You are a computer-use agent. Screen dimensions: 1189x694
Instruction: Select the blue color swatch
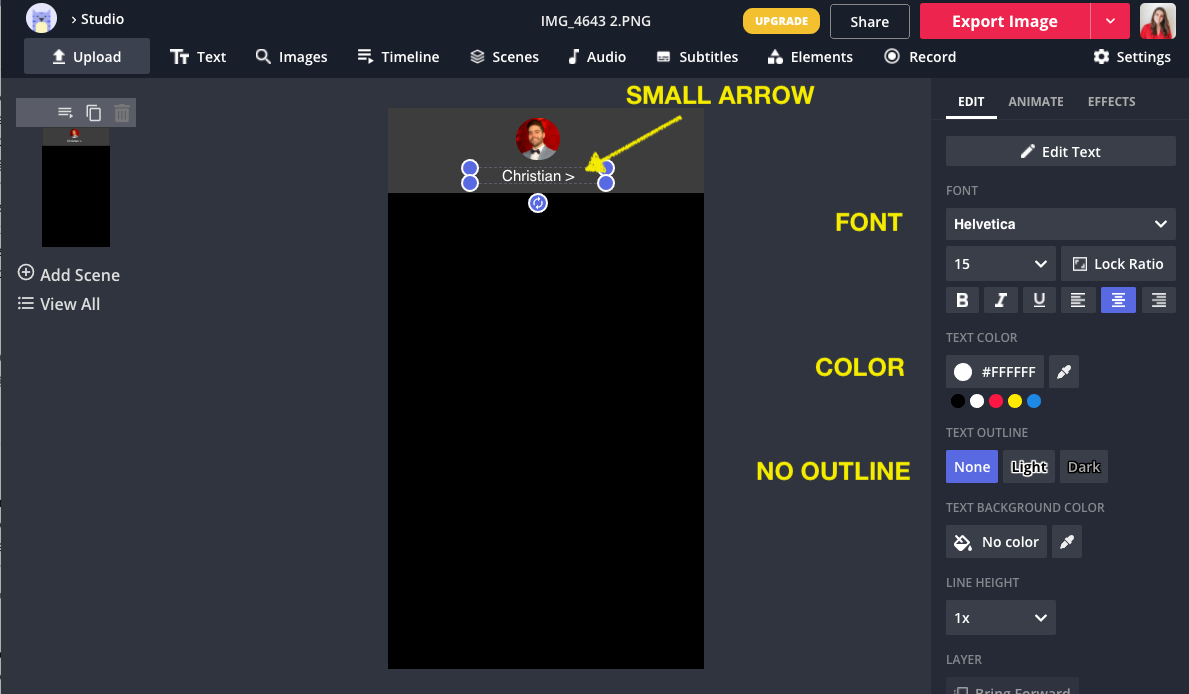(1034, 401)
